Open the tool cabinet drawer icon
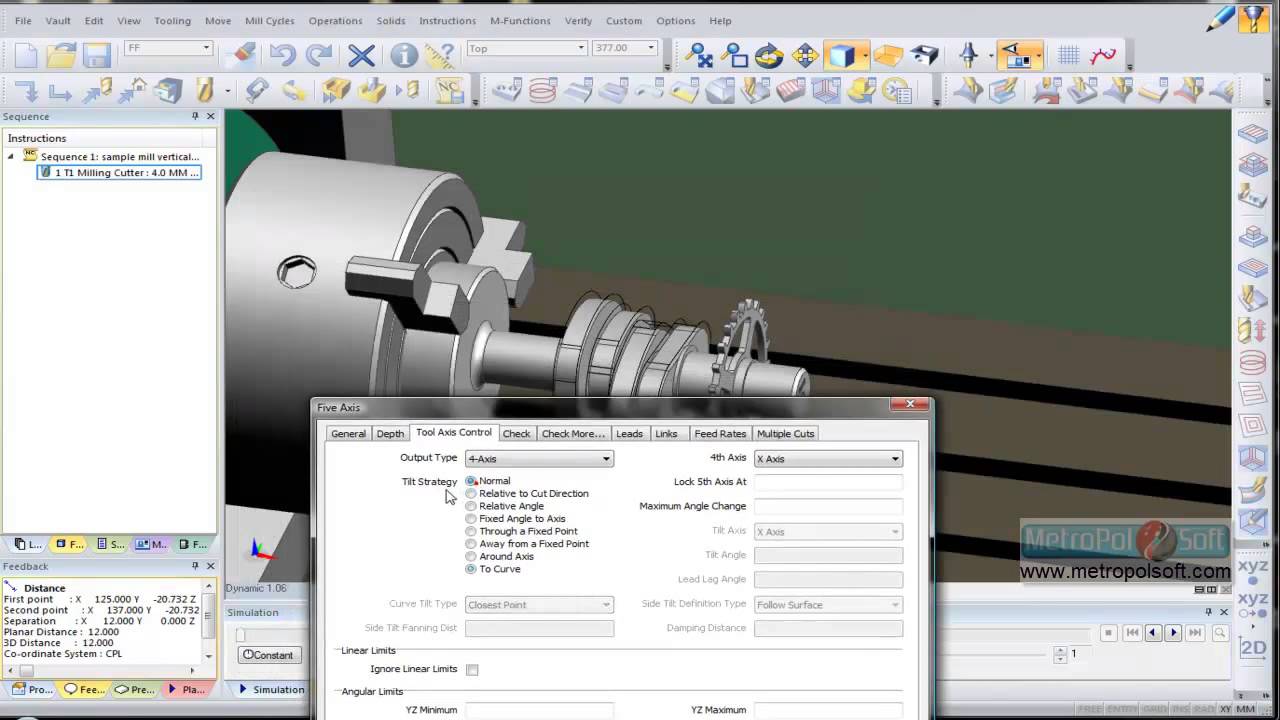Screen dimensions: 1280x720 point(168,91)
